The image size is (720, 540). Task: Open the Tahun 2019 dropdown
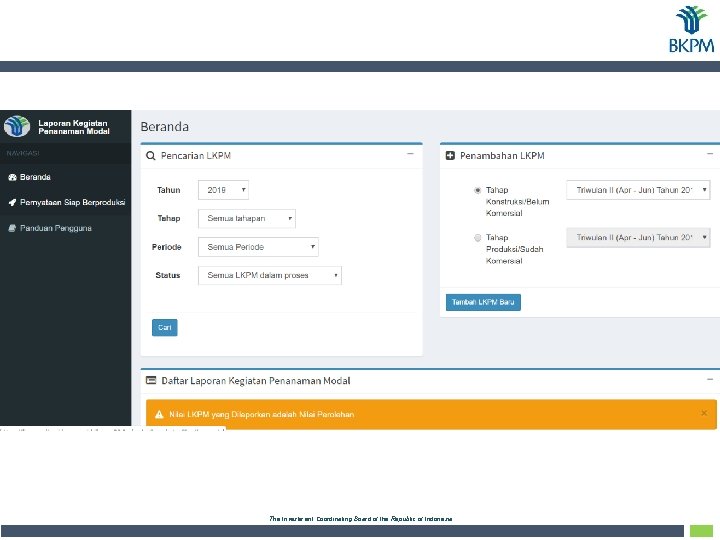[223, 190]
